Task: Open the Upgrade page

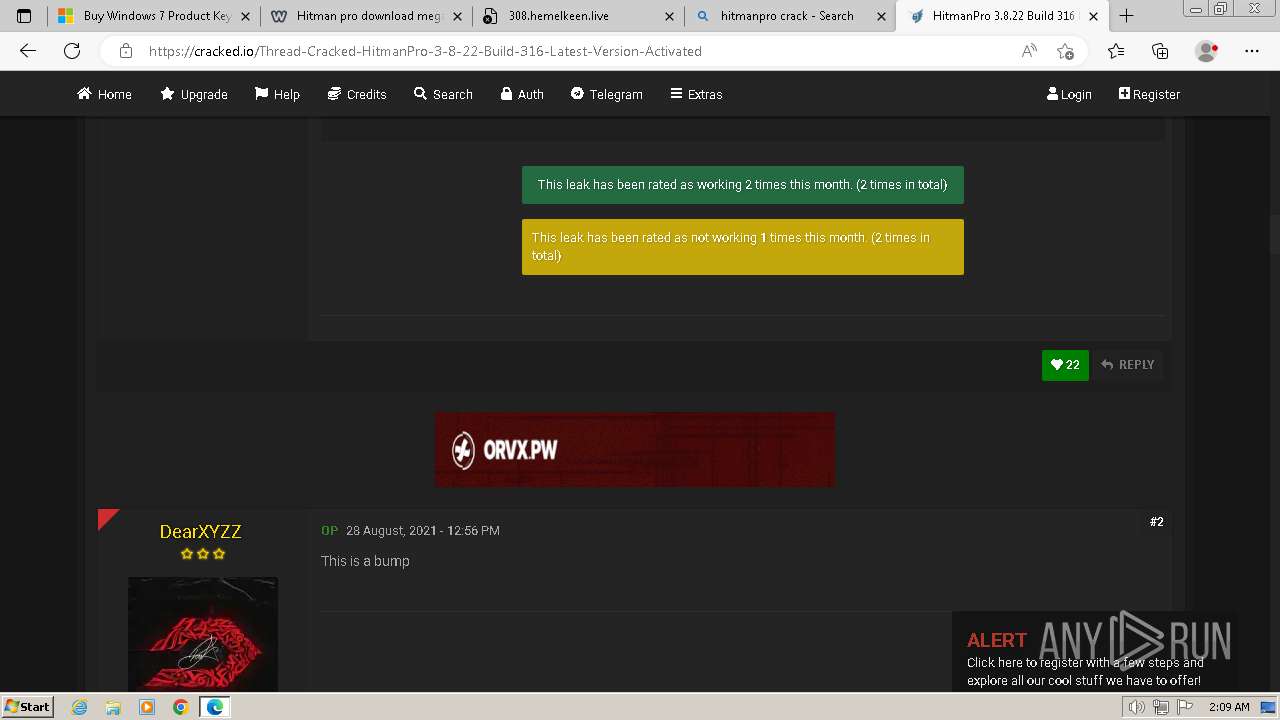Action: pos(194,94)
